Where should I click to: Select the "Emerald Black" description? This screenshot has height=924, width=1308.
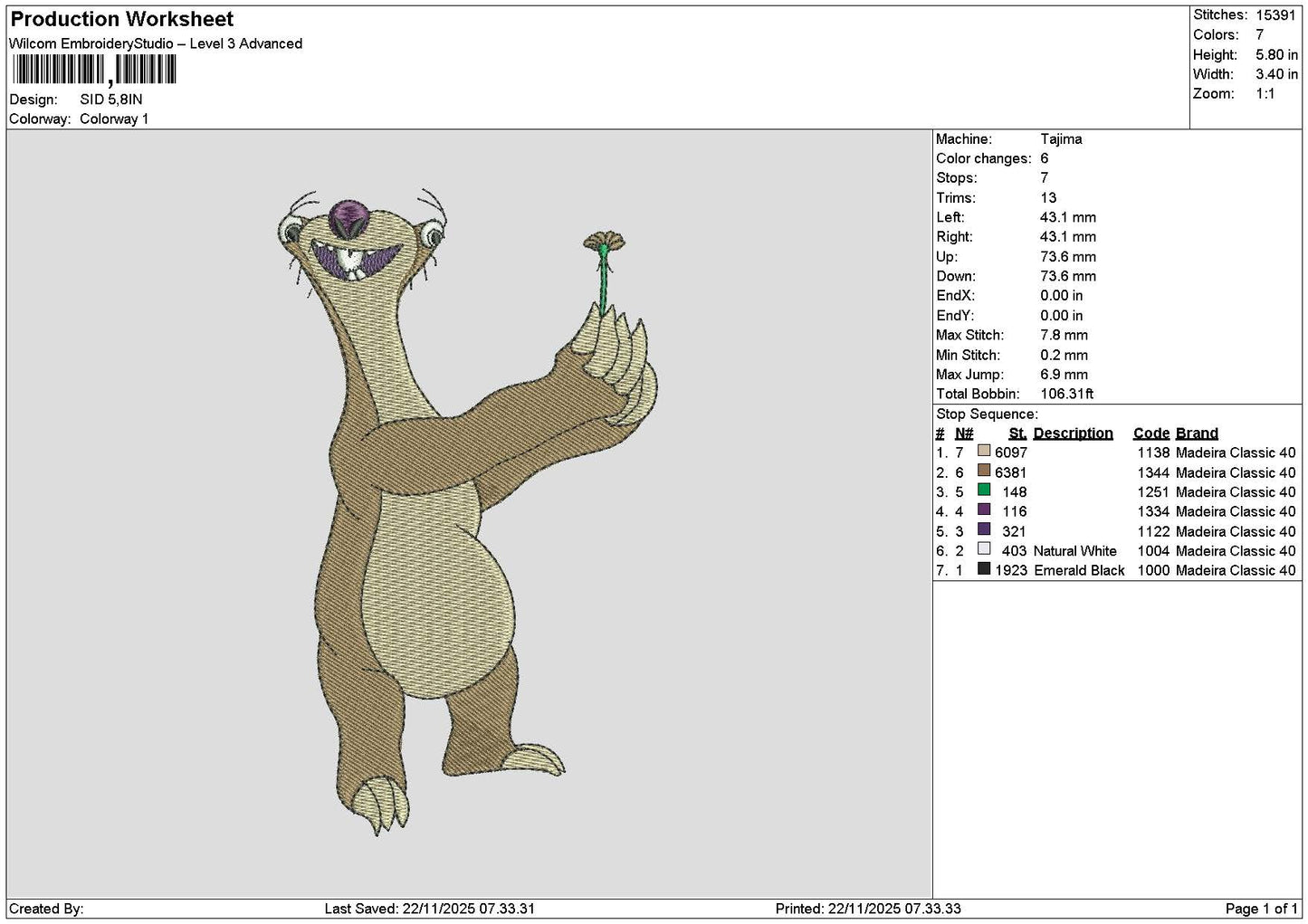1079,571
